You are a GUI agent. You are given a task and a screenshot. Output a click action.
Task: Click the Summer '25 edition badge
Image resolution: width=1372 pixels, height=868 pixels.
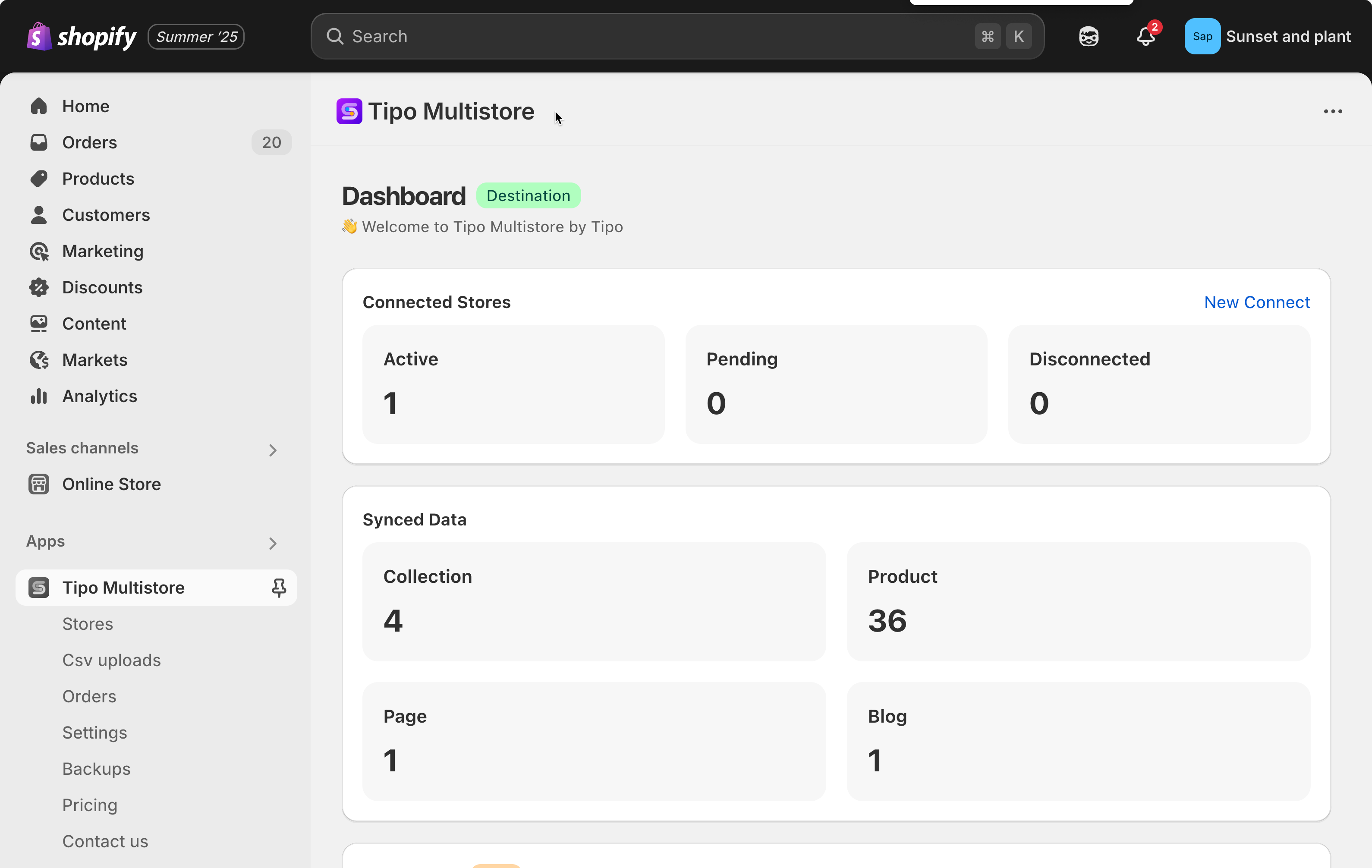coord(196,36)
